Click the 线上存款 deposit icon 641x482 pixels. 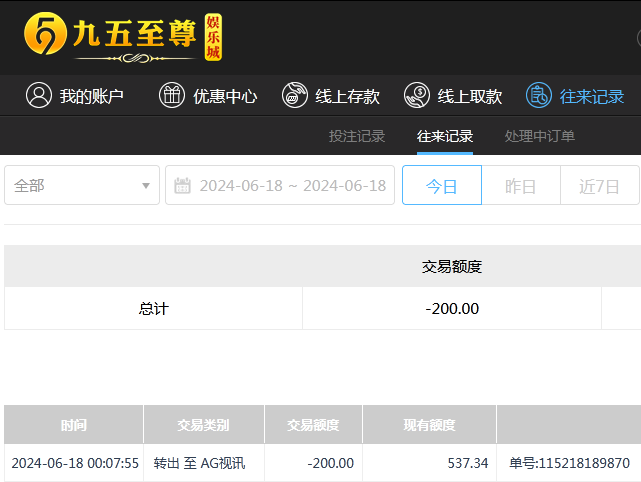[x=295, y=95]
